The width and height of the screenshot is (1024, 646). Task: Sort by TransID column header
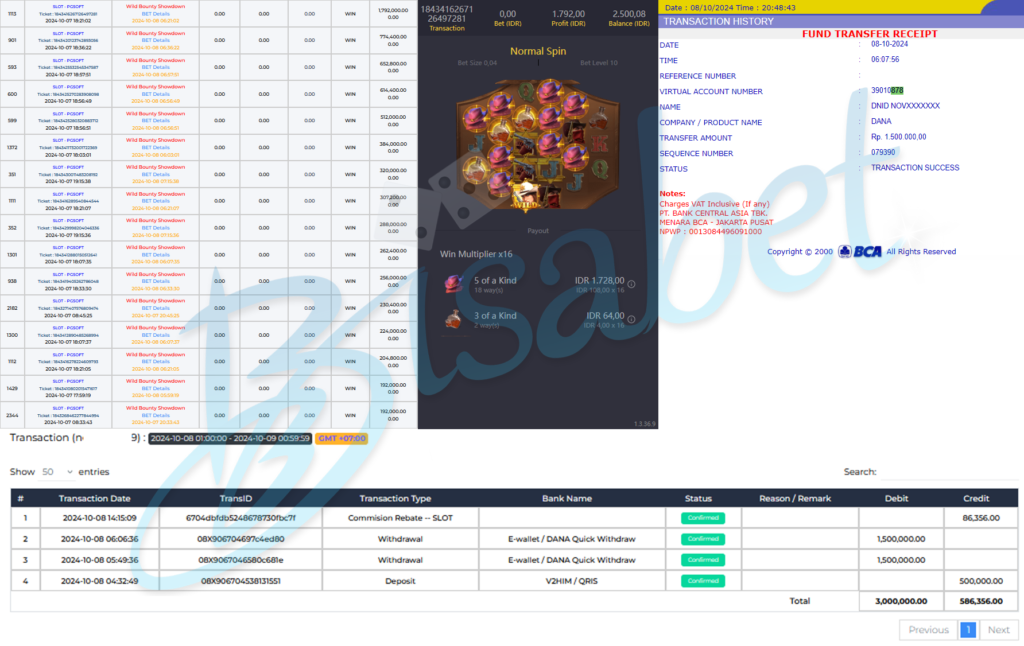coord(236,498)
